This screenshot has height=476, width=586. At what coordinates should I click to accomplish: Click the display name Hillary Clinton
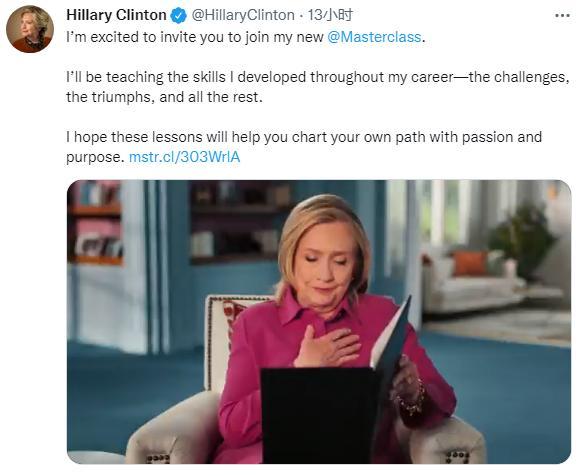tap(116, 15)
